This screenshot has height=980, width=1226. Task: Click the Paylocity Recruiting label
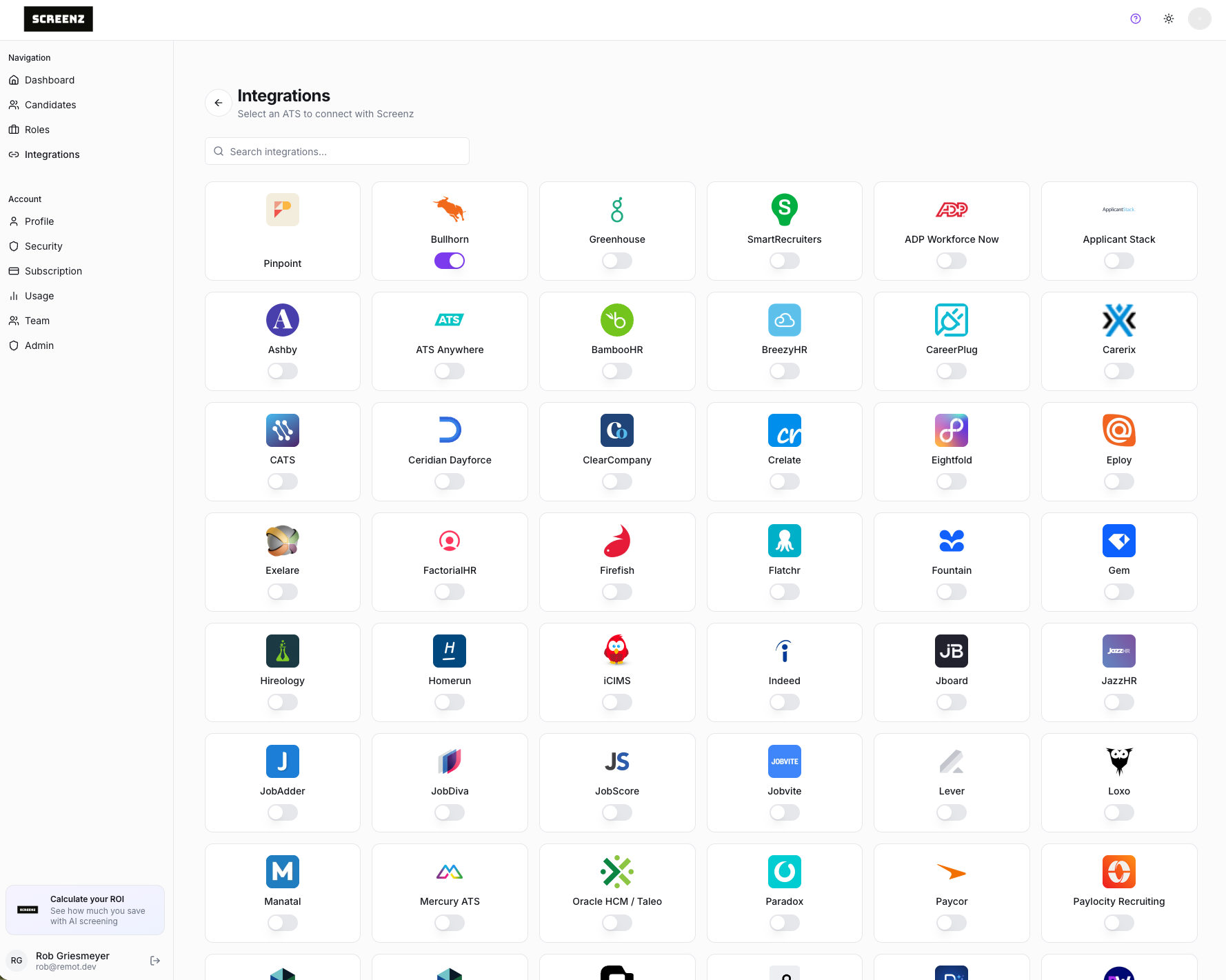point(1119,901)
